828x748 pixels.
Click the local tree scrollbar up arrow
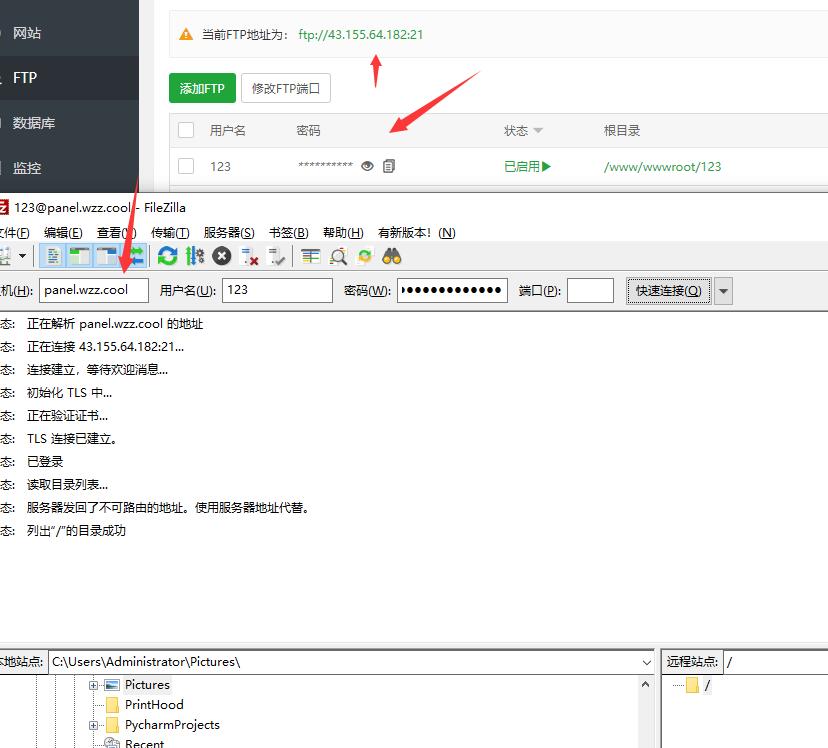(x=645, y=685)
